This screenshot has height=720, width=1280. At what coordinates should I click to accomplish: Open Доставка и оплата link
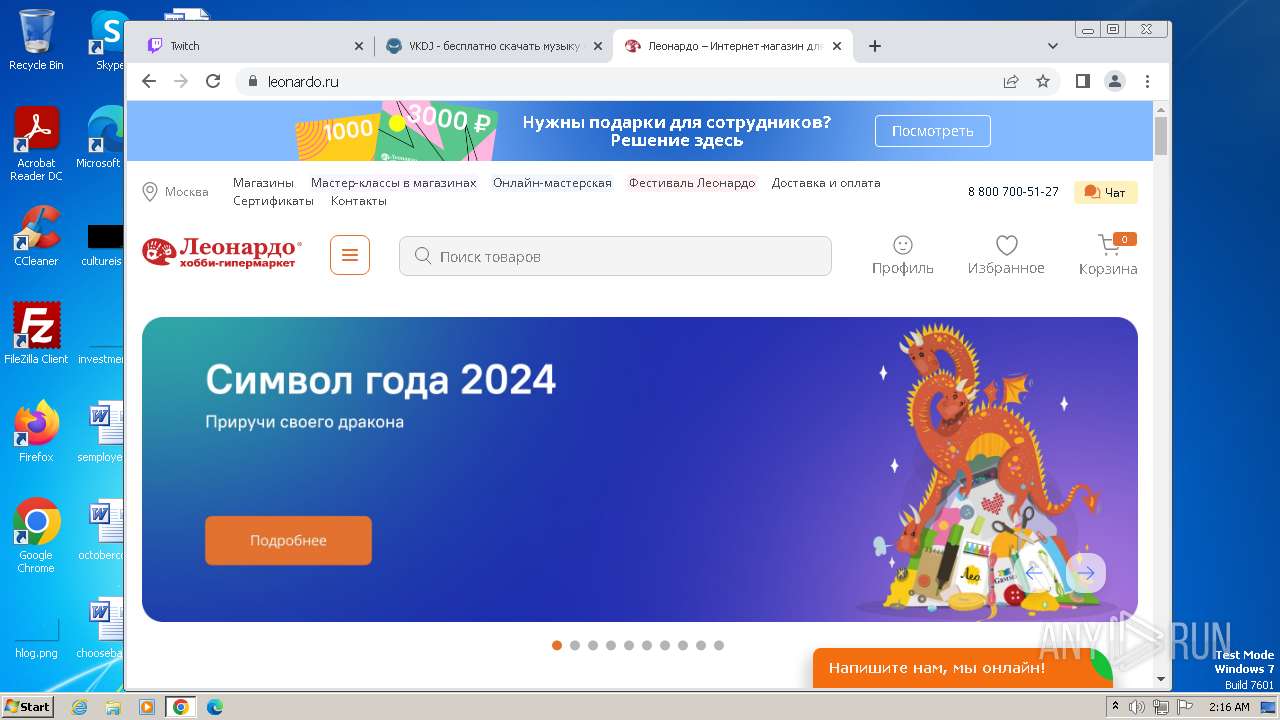[826, 183]
